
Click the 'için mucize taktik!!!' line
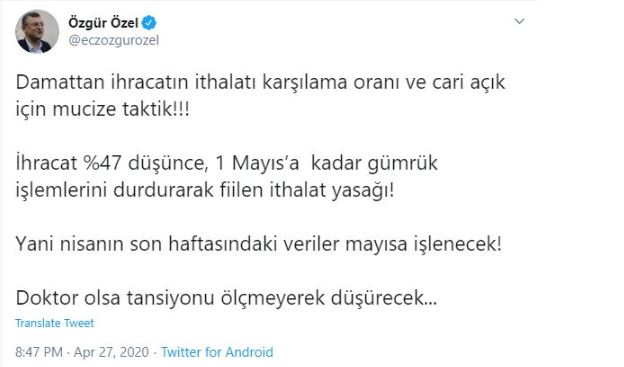103,109
